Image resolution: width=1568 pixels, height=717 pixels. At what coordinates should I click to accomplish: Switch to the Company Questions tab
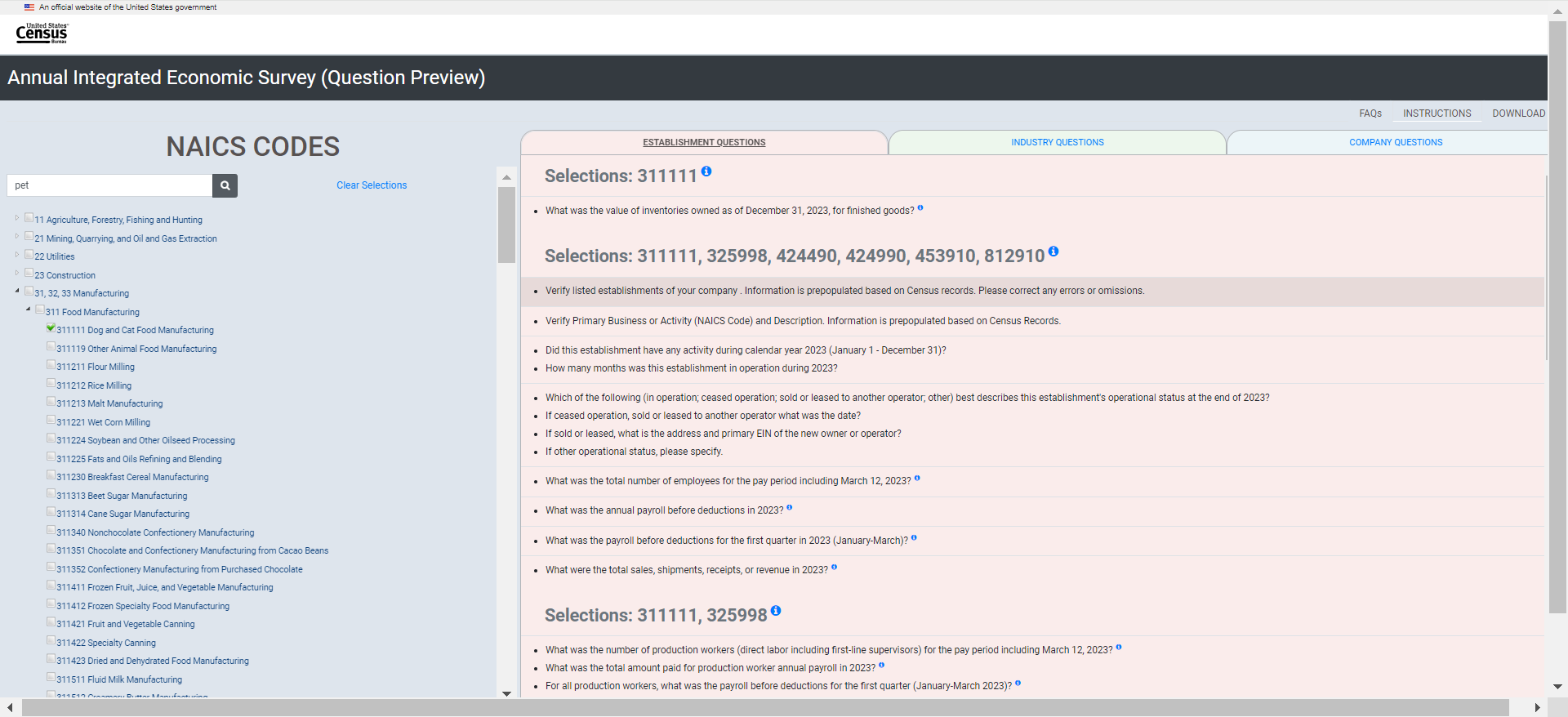1395,142
